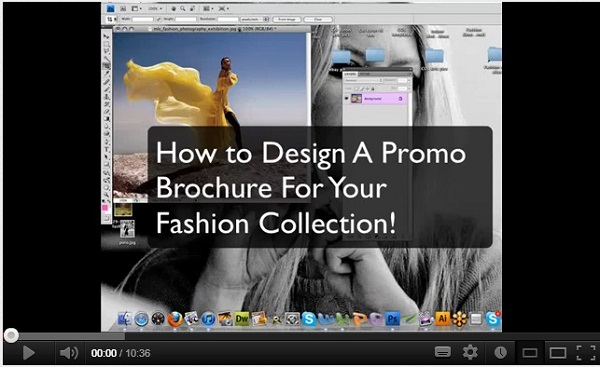
Task: Select the Move tool in the toolbox
Action: (x=106, y=36)
